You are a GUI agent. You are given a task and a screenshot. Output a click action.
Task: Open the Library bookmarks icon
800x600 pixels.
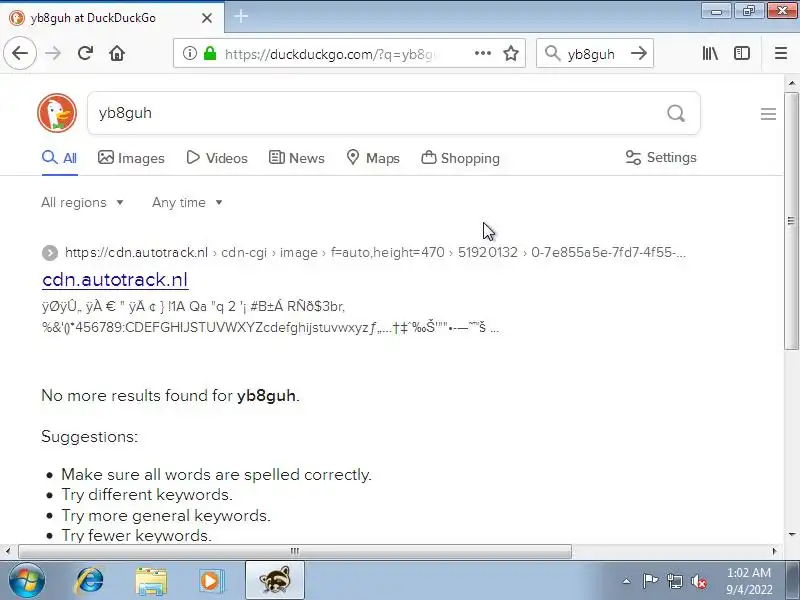pos(710,53)
